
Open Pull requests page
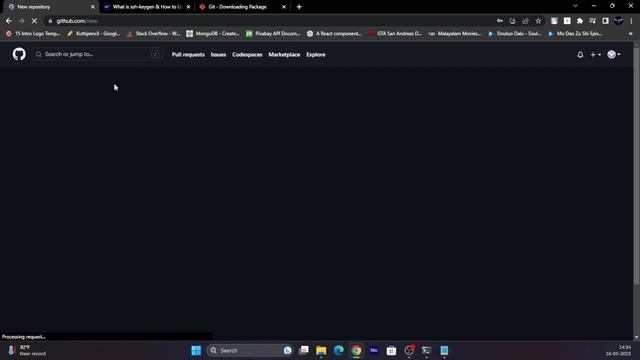pos(188,55)
